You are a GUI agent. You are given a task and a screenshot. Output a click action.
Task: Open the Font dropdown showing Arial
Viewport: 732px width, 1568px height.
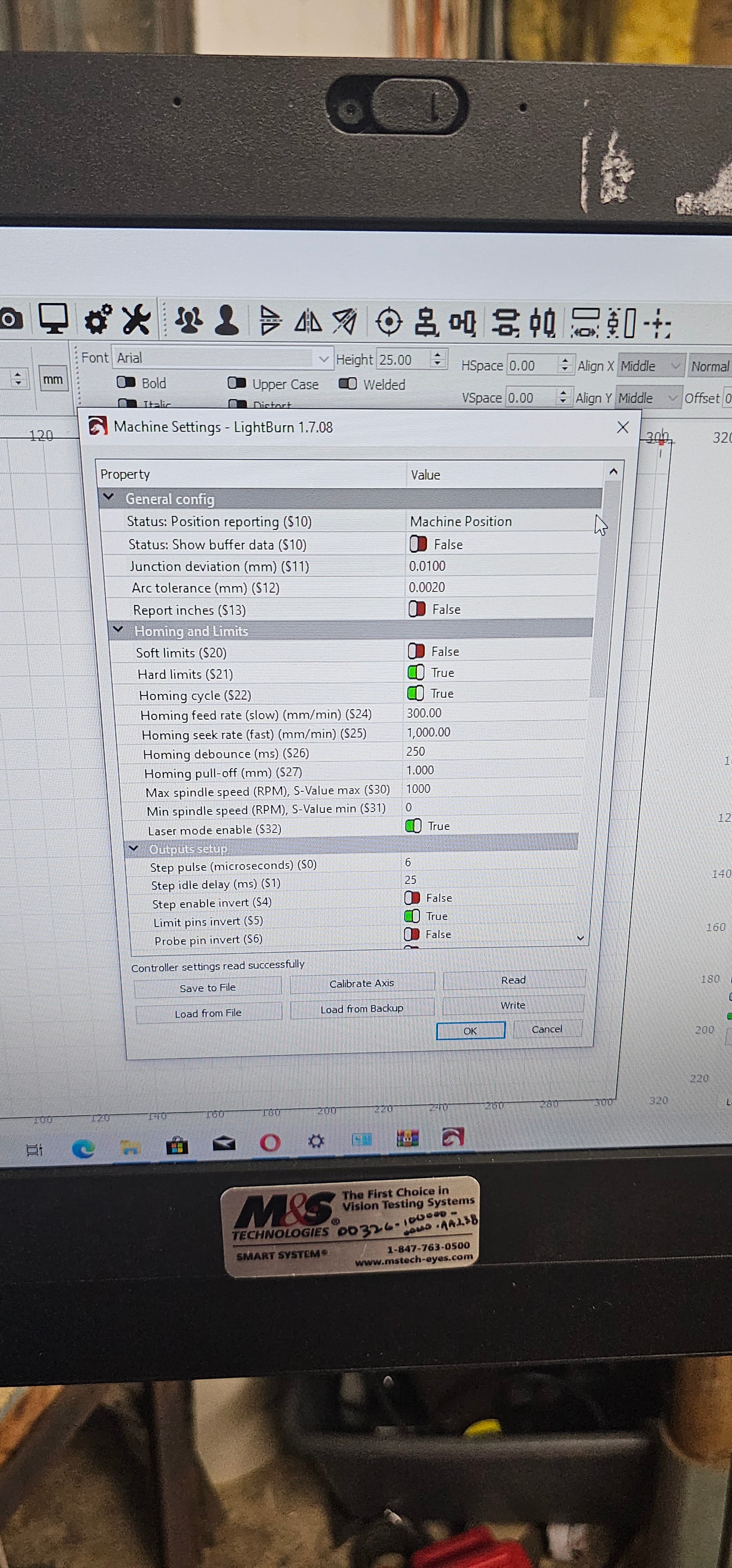coord(222,358)
